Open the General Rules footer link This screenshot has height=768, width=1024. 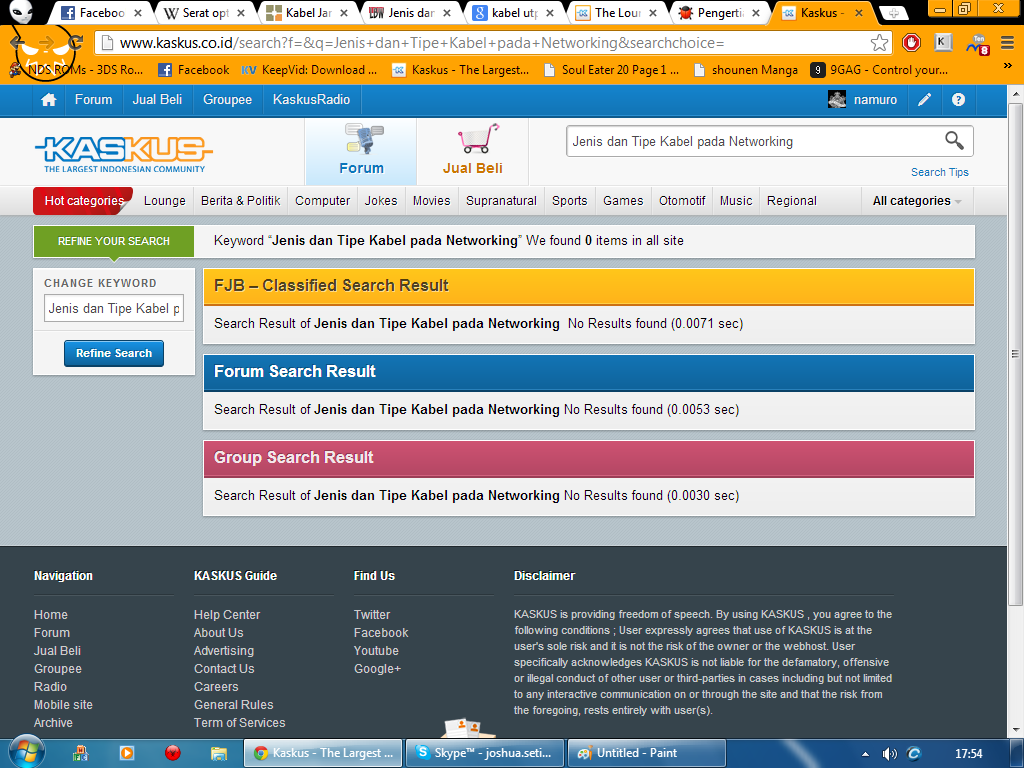click(x=233, y=705)
